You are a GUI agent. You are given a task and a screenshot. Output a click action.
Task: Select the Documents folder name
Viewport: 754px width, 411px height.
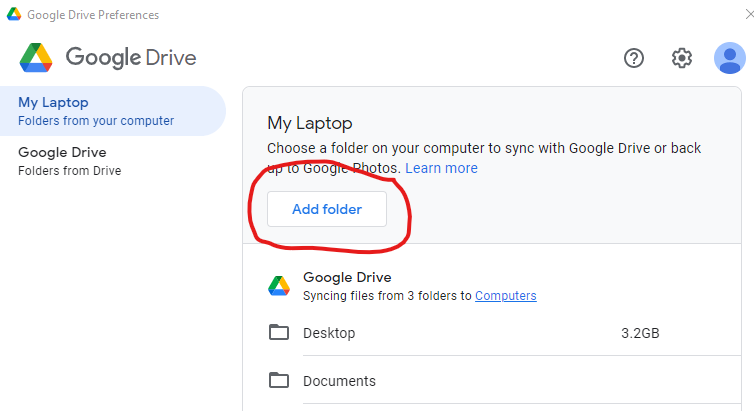[339, 381]
